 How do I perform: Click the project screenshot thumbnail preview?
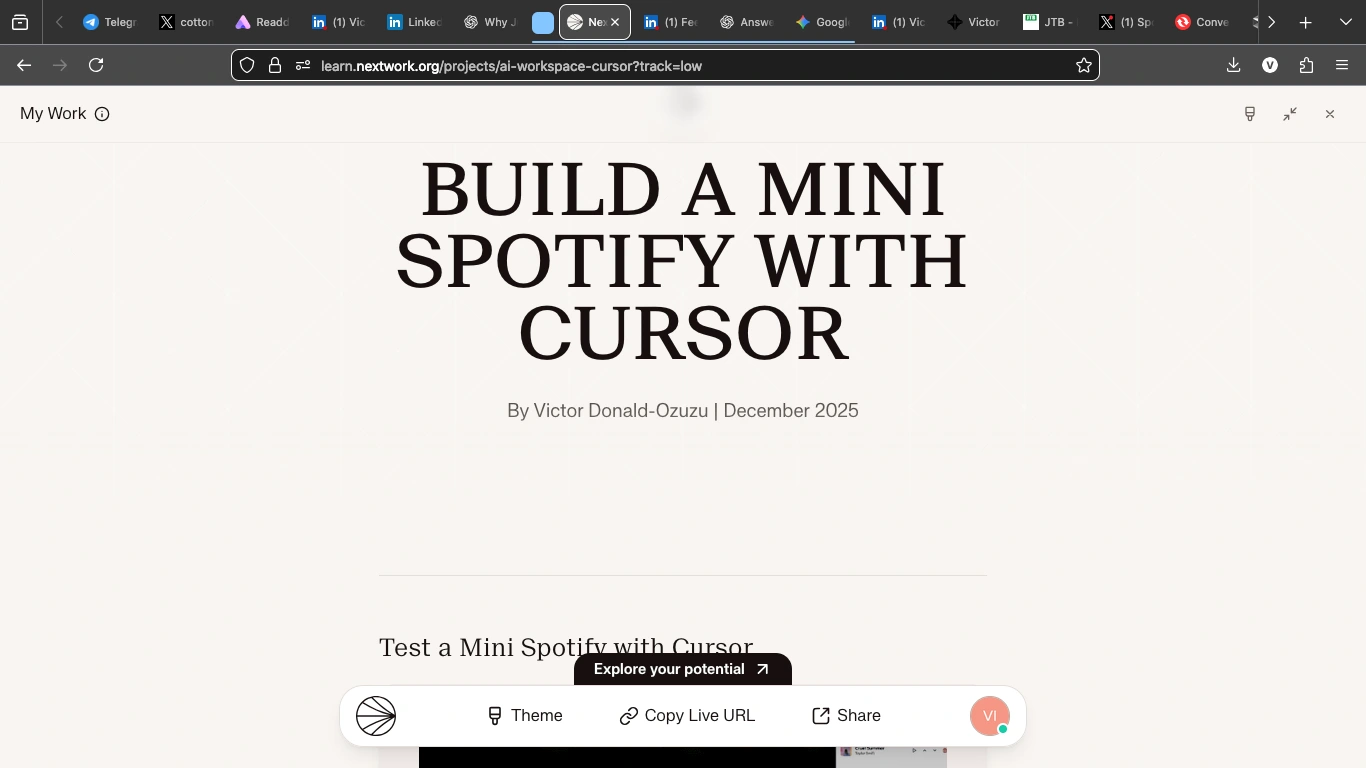[683, 756]
